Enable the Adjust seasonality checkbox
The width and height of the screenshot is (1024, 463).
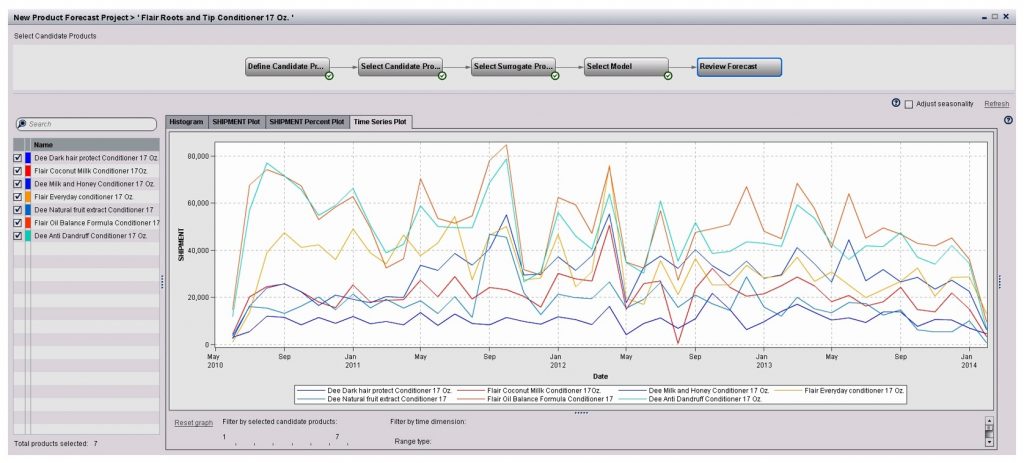908,104
